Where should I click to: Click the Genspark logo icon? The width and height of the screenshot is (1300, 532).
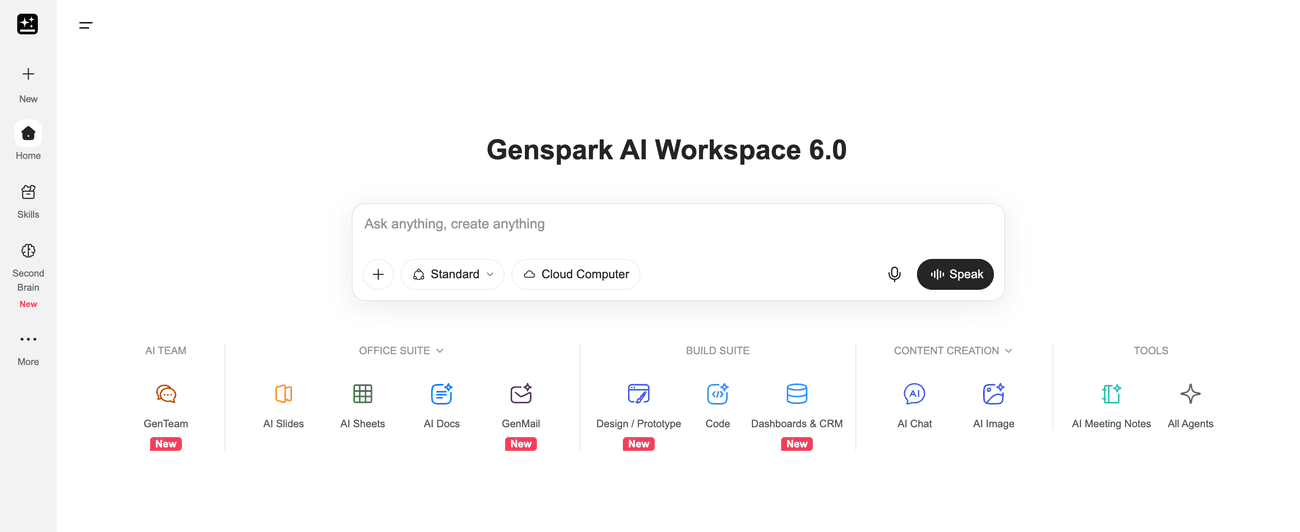[28, 24]
